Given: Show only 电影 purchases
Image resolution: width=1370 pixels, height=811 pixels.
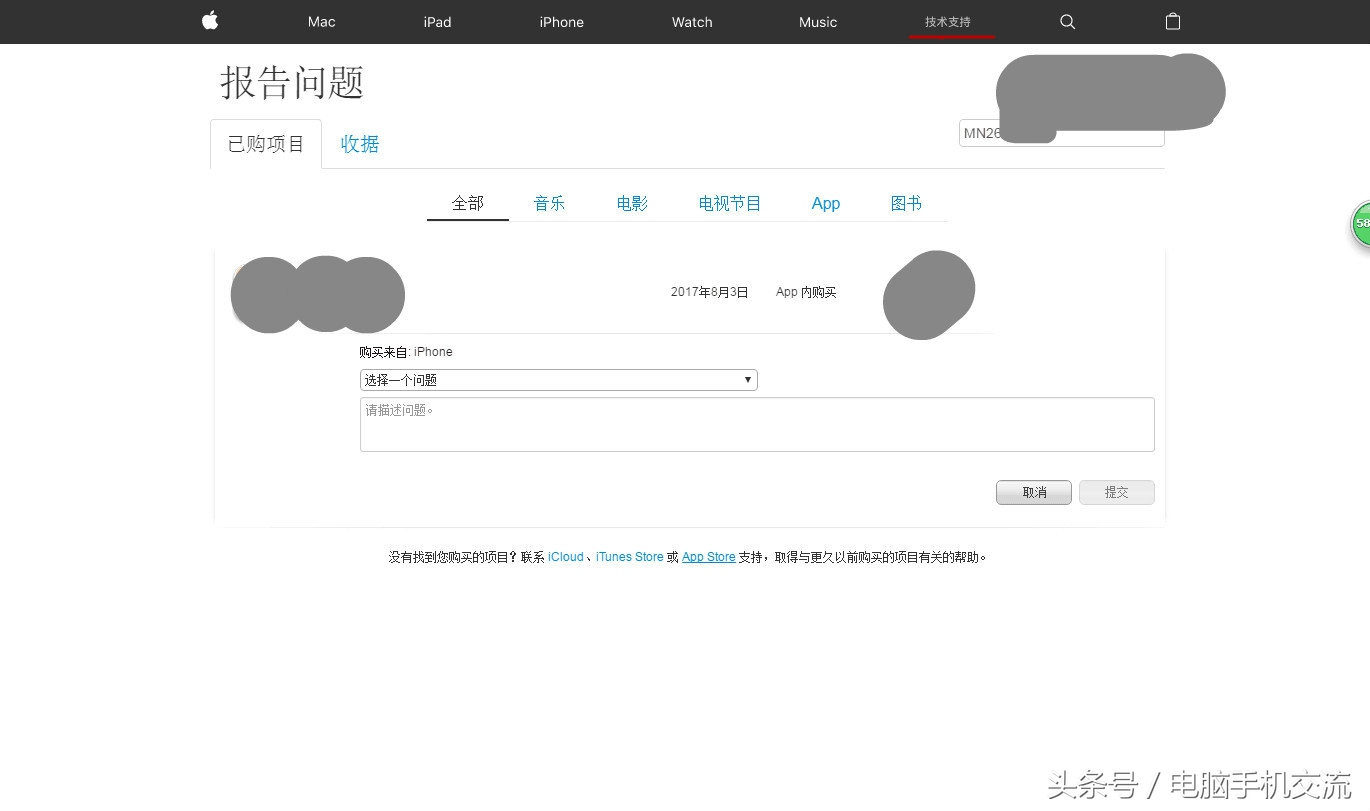Looking at the screenshot, I should click(631, 203).
